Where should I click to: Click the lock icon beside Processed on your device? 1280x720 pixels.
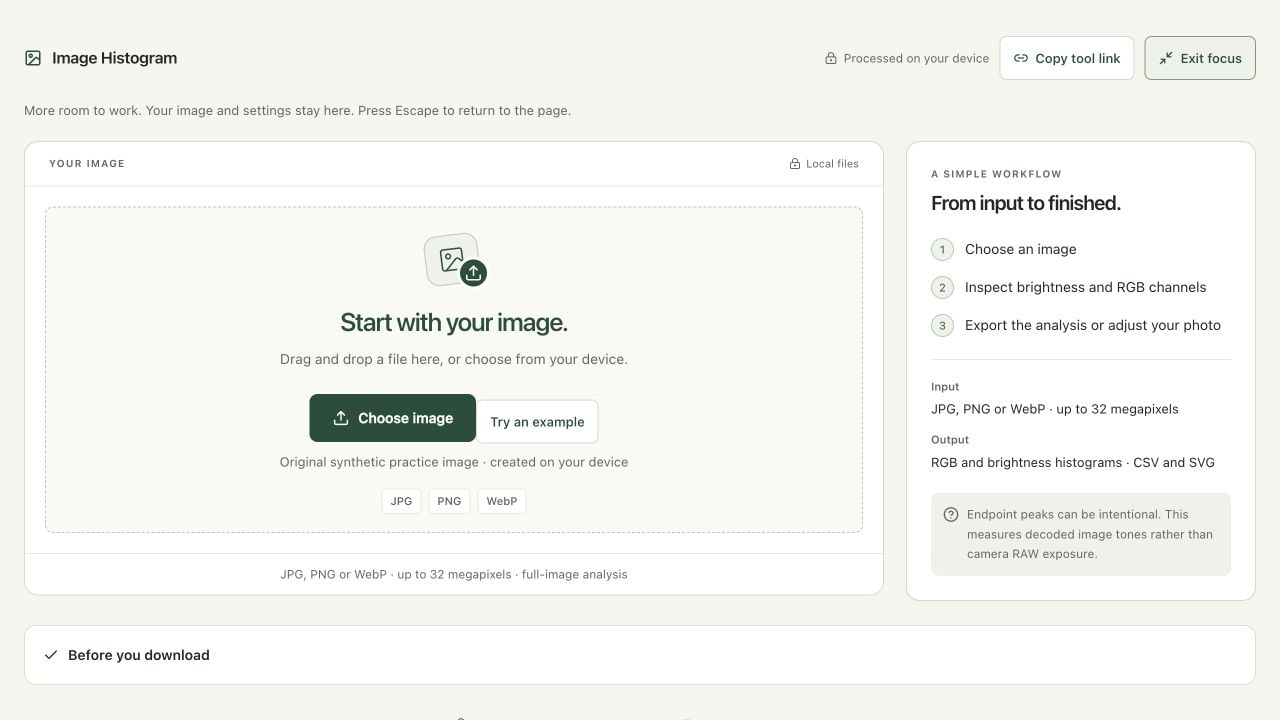click(831, 58)
